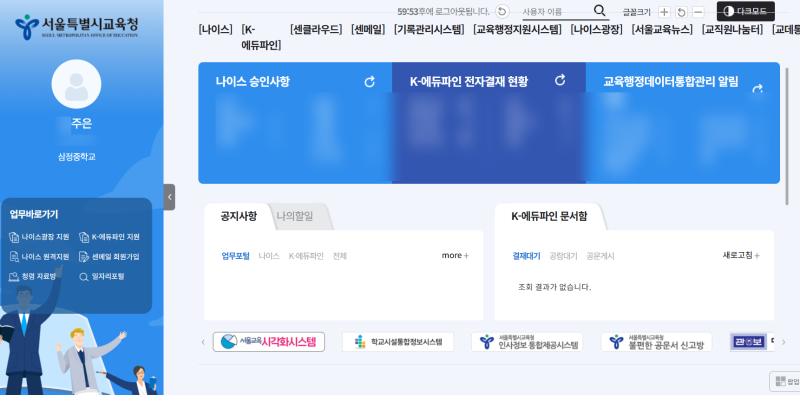Open 청렴 자료방 shortcut
Image resolution: width=800 pixels, height=395 pixels.
click(33, 277)
